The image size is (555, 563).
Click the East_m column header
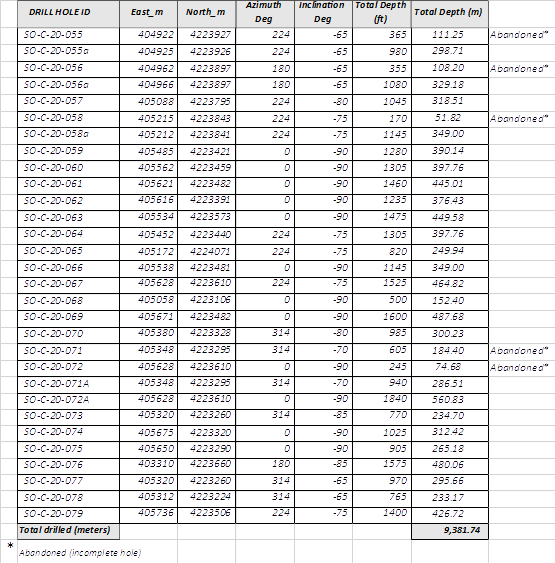[148, 14]
